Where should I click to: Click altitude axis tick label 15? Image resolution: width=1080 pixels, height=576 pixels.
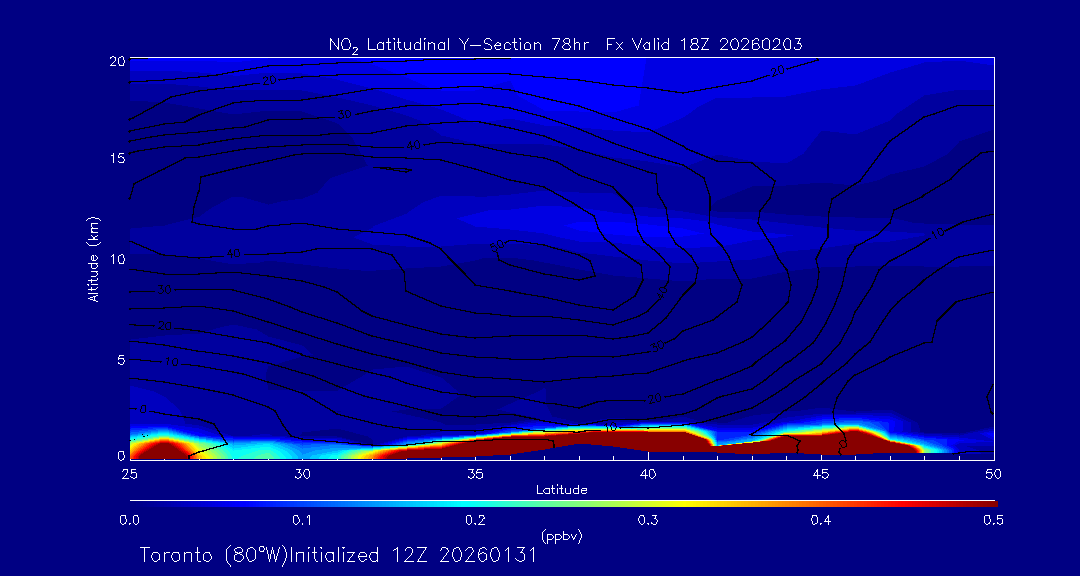coord(115,158)
